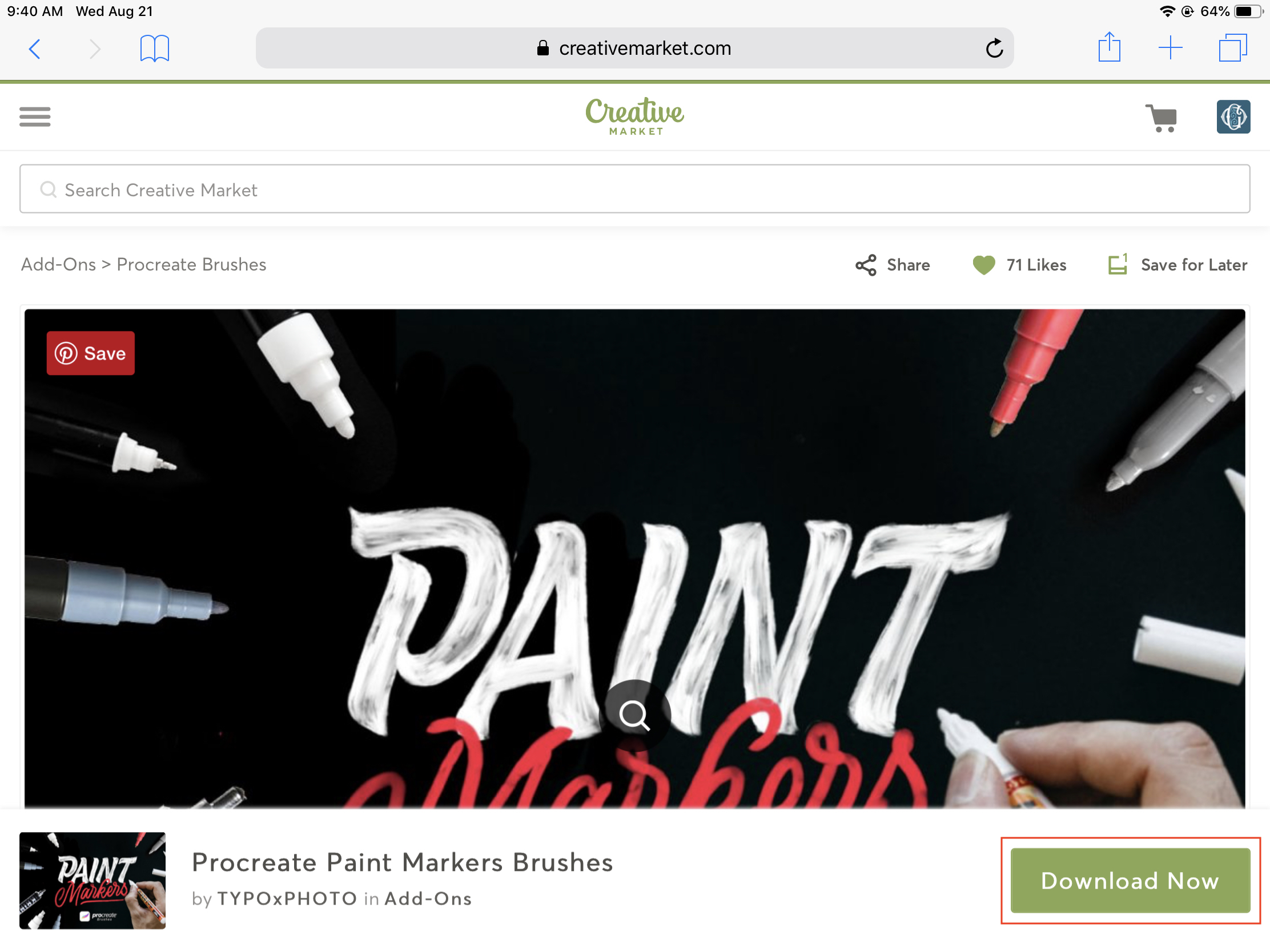Focus the Search Creative Market field
The width and height of the screenshot is (1270, 952).
(634, 189)
